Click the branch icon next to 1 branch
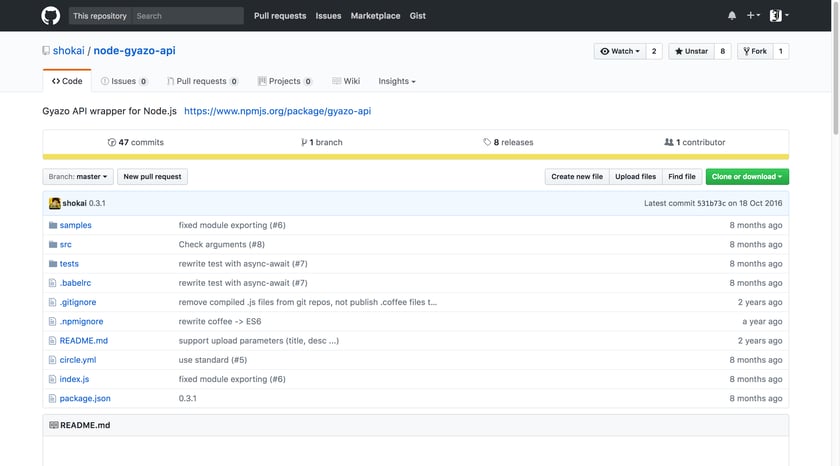The height and width of the screenshot is (466, 840). (304, 142)
